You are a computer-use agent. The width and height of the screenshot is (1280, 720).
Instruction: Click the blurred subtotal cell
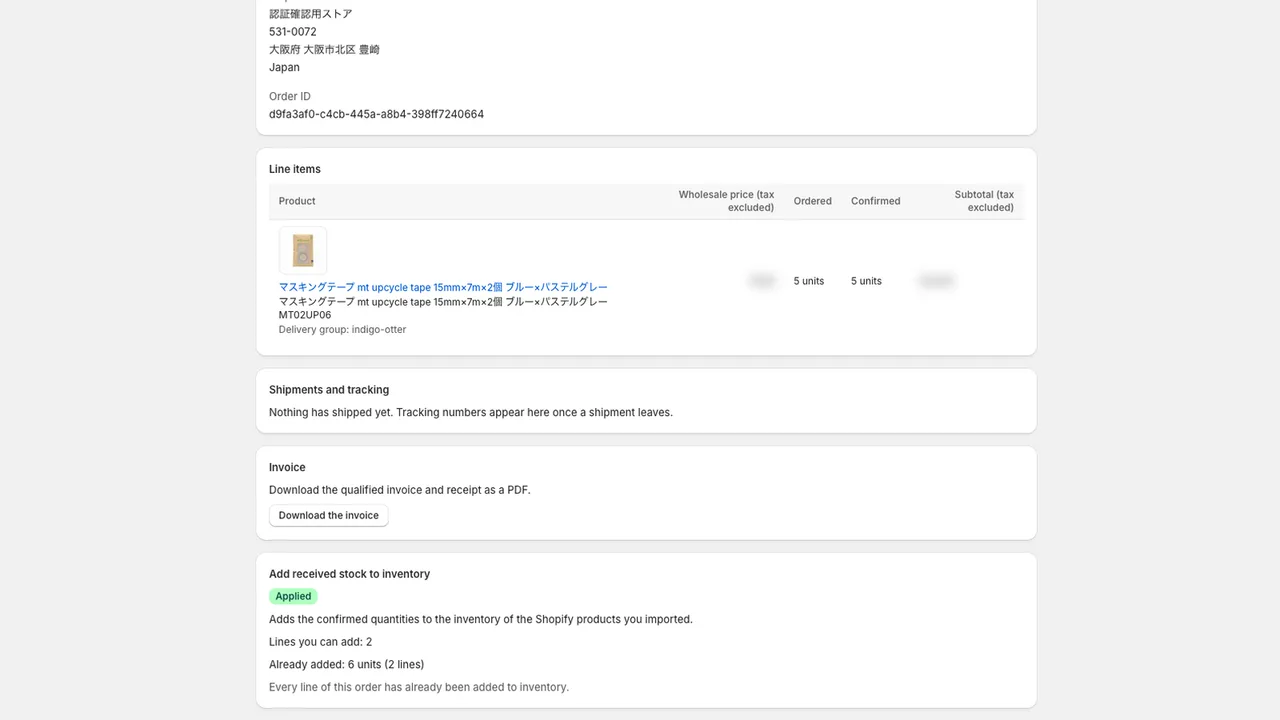[x=936, y=281]
